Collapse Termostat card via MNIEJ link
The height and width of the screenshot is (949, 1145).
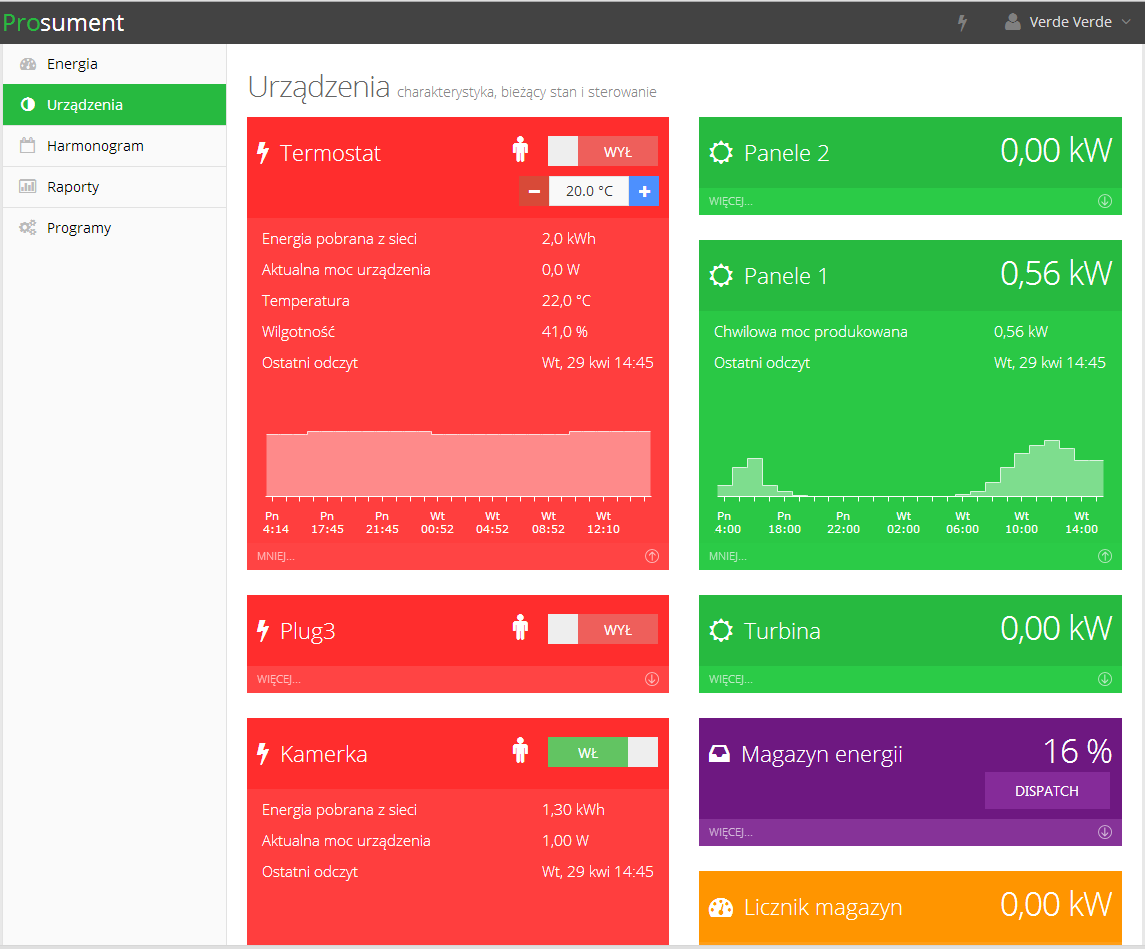click(x=275, y=556)
